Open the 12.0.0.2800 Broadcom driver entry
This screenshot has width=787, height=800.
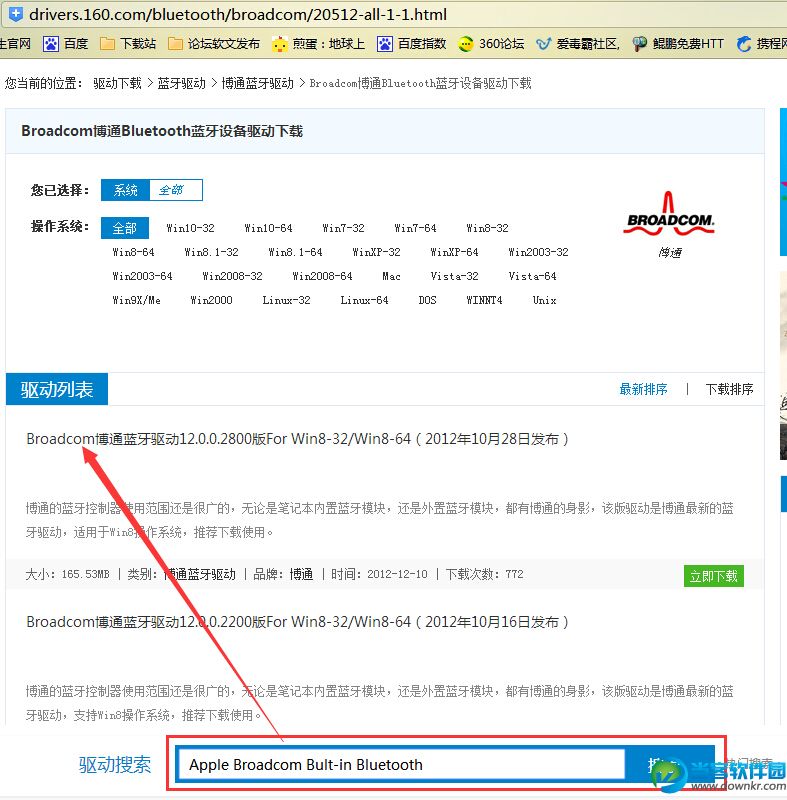click(297, 439)
